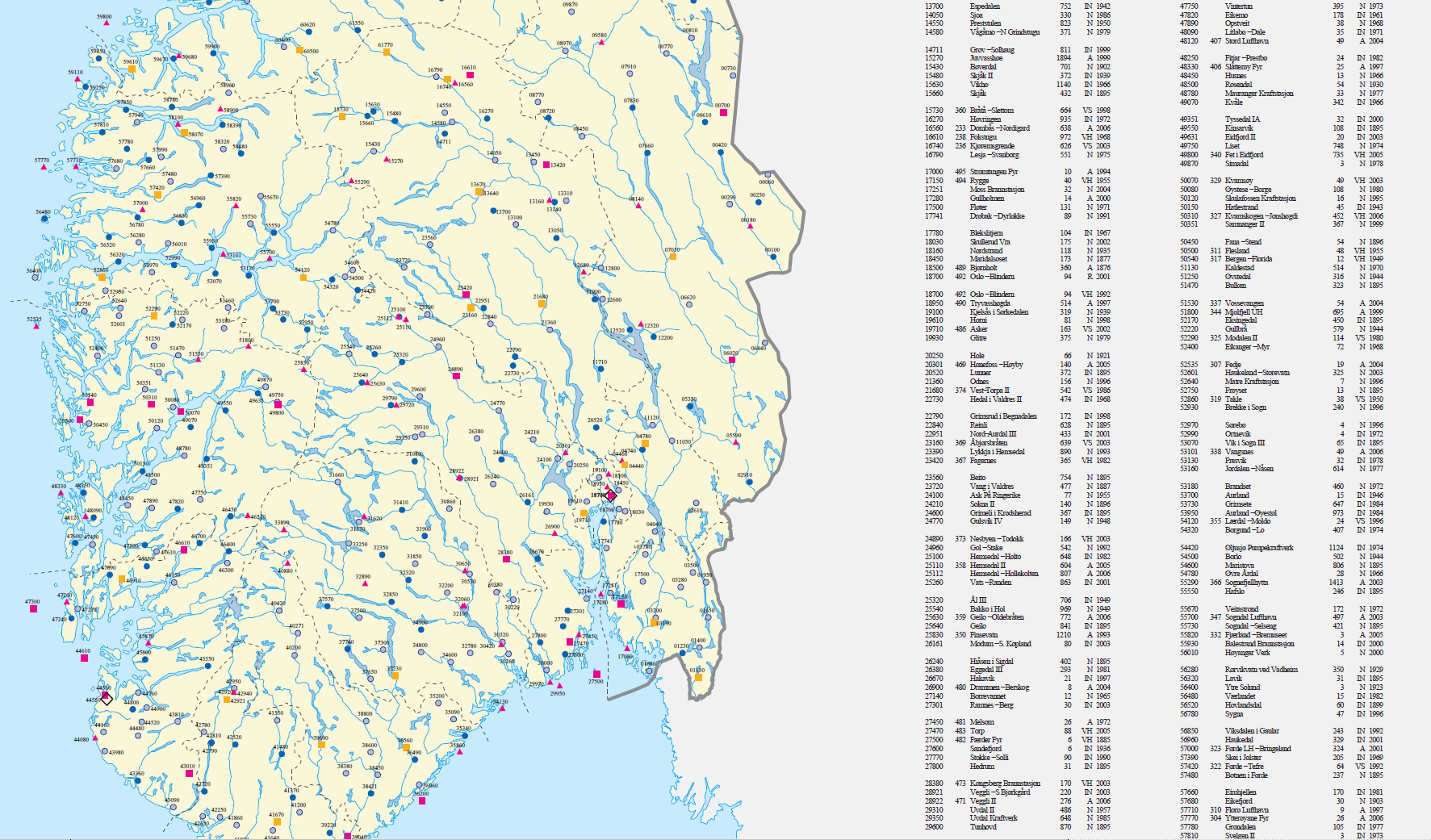Click the pink square marker labeled 36200
1431x840 pixels.
pyautogui.click(x=422, y=800)
